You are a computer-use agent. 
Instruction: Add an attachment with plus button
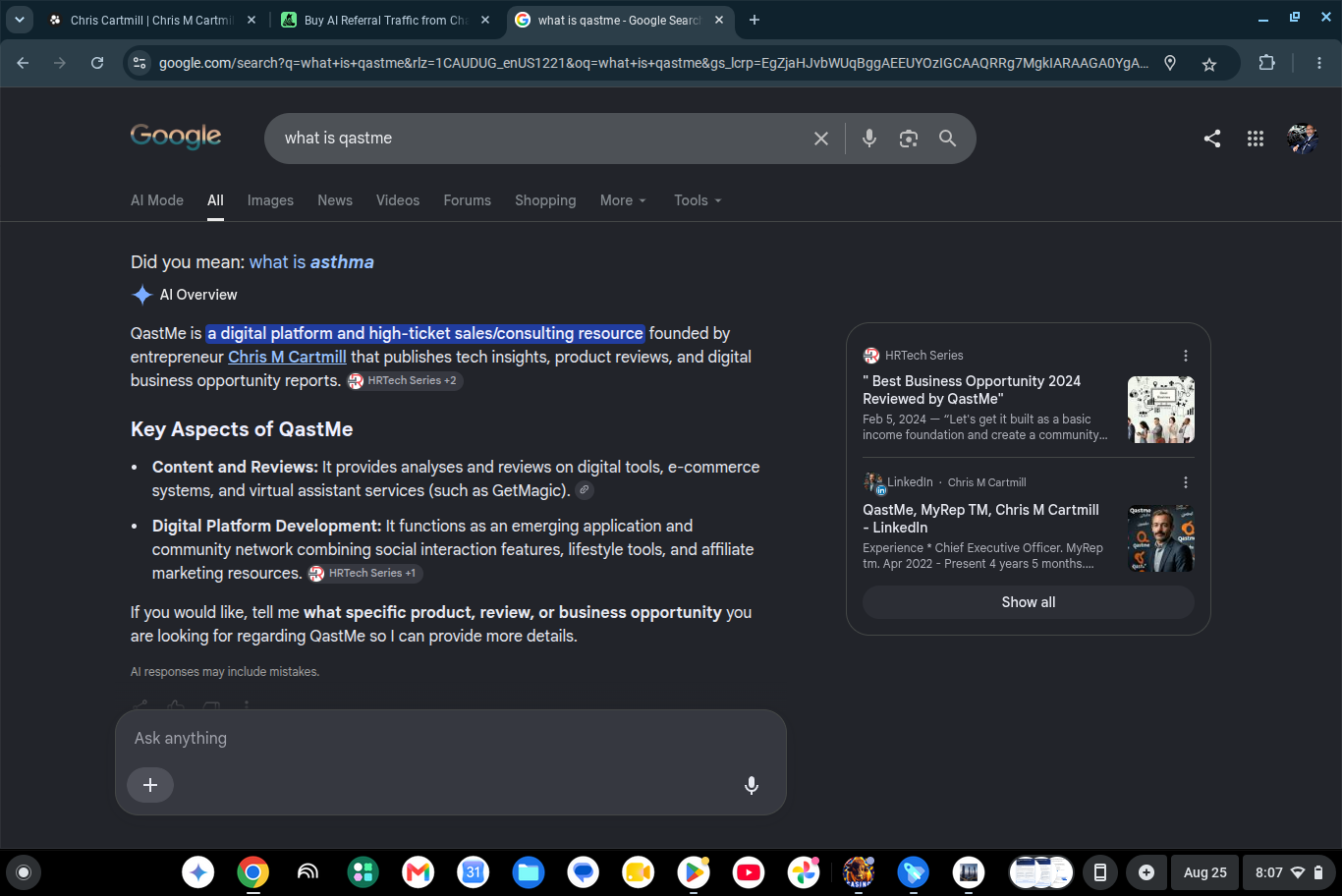[150, 785]
